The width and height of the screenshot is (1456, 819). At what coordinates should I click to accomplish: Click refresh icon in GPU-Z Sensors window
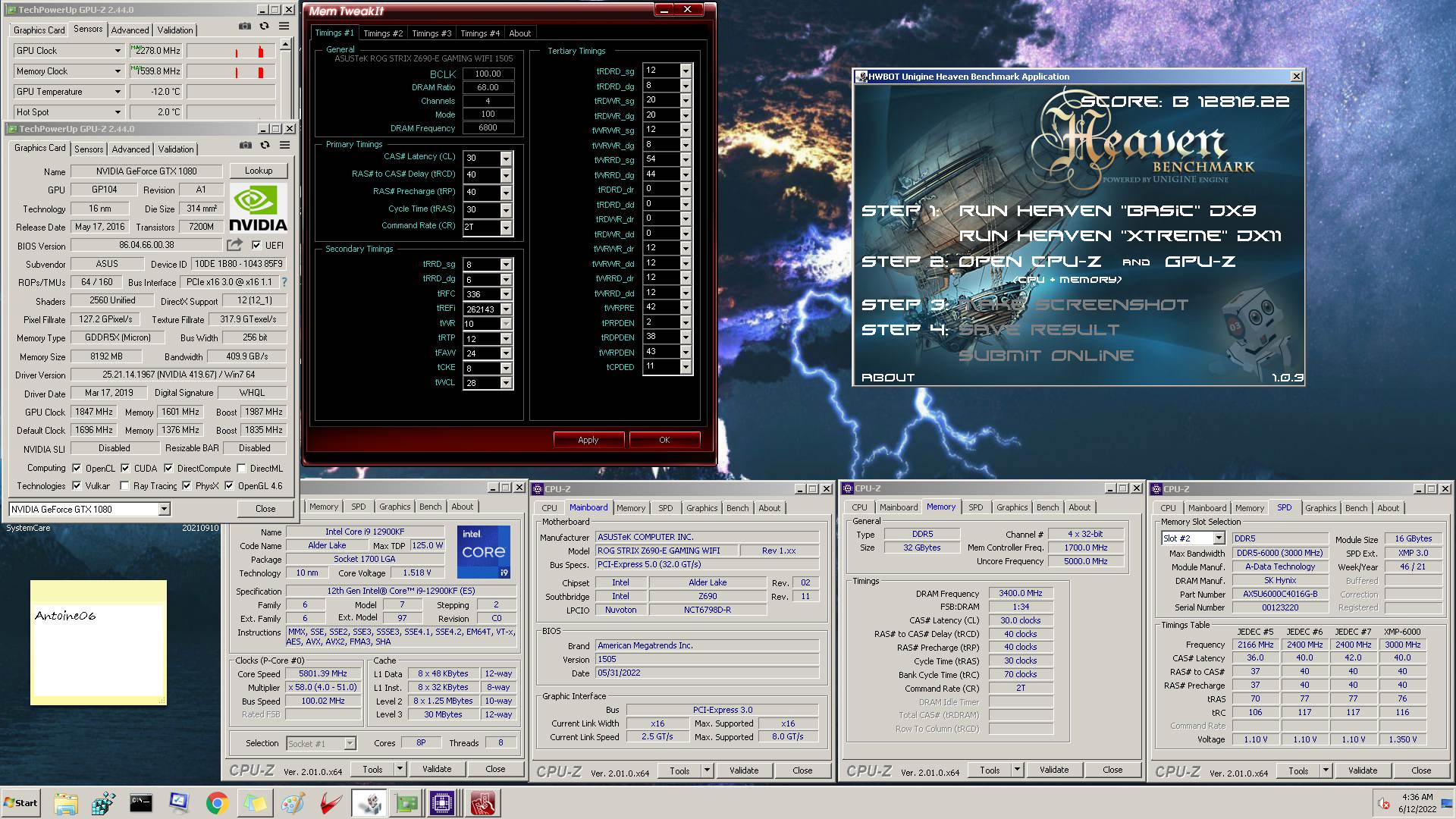click(264, 27)
